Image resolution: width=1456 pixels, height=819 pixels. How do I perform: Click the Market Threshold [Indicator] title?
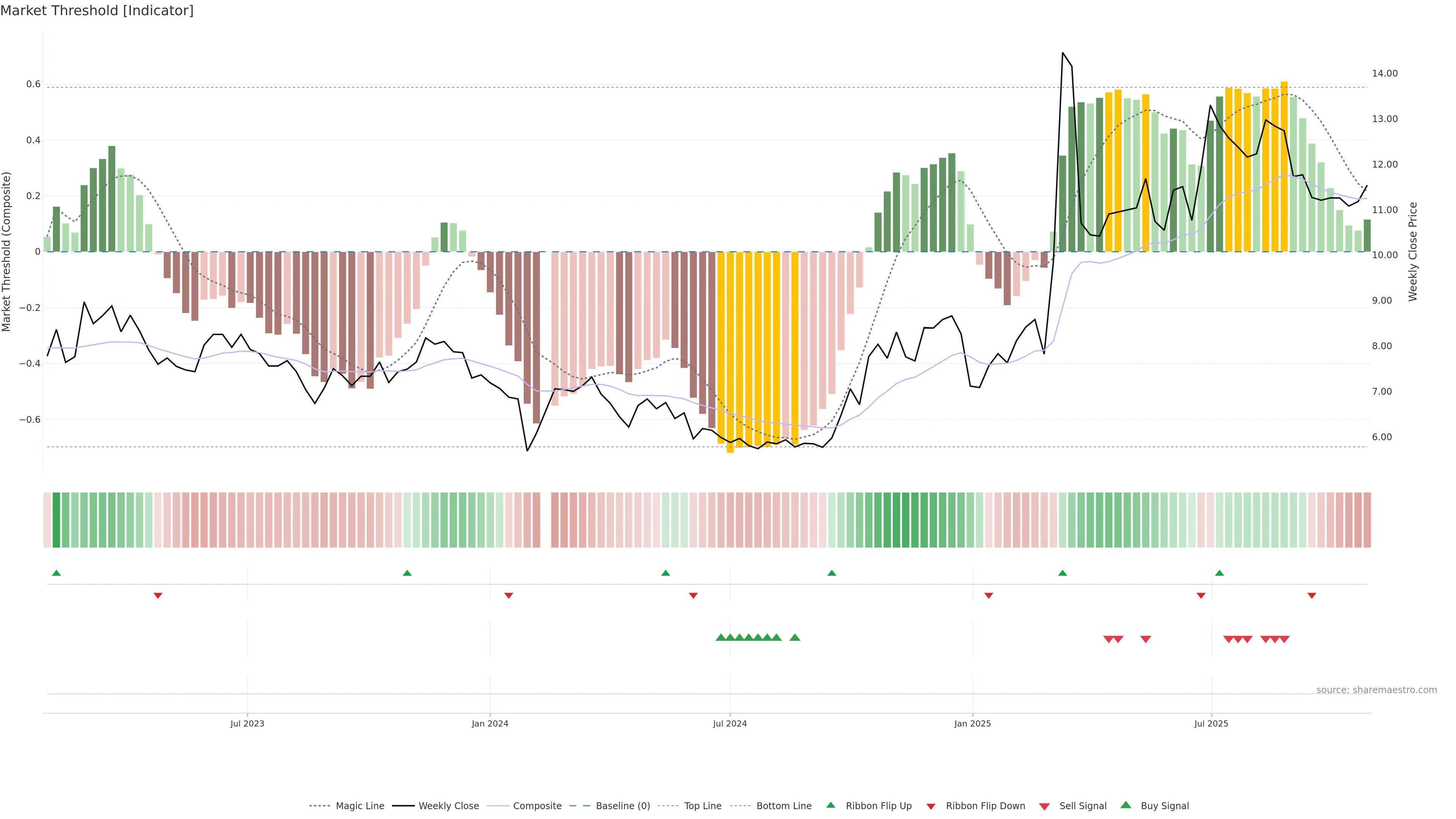(97, 11)
